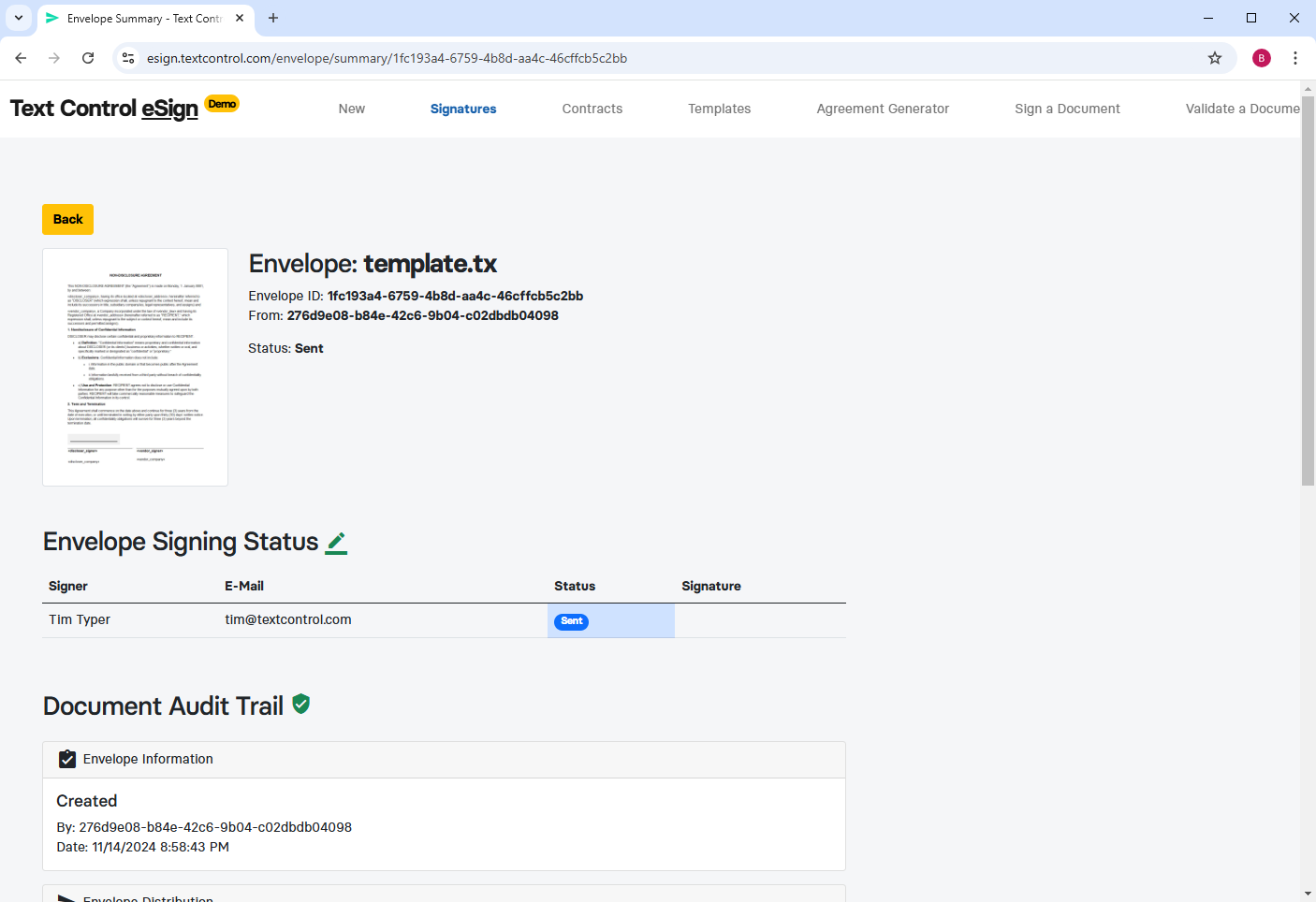Go forward in browser history
This screenshot has width=1316, height=902.
click(54, 58)
